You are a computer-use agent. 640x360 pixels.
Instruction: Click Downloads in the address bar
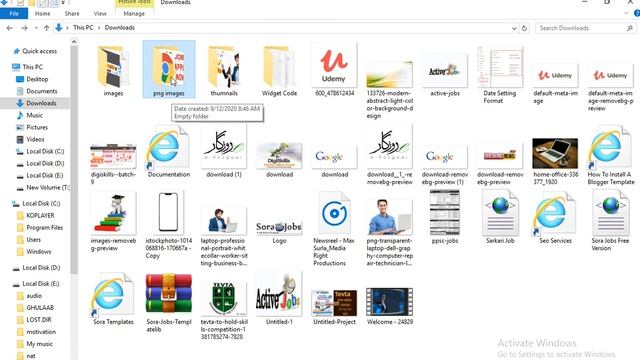pyautogui.click(x=120, y=28)
